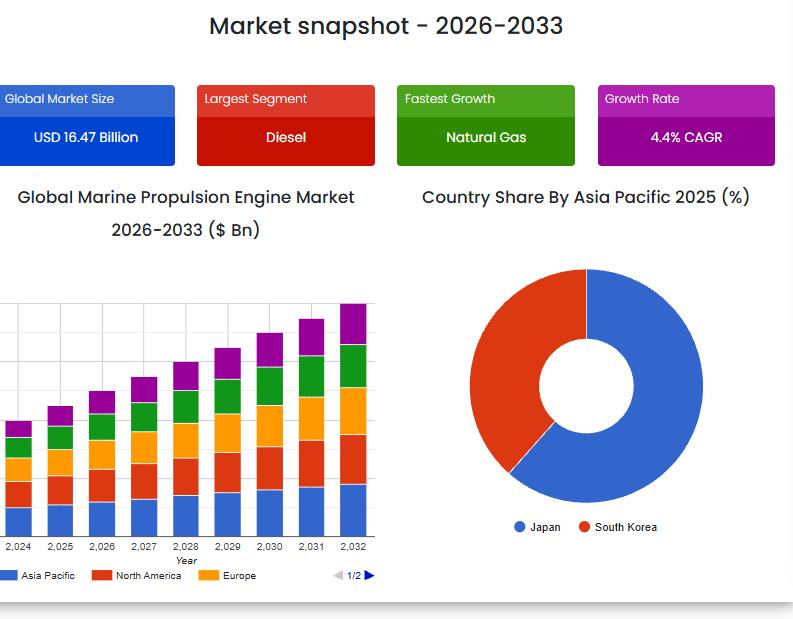Screen dimensions: 793x619
Task: Click the Japan blue legend dot
Action: coord(520,527)
